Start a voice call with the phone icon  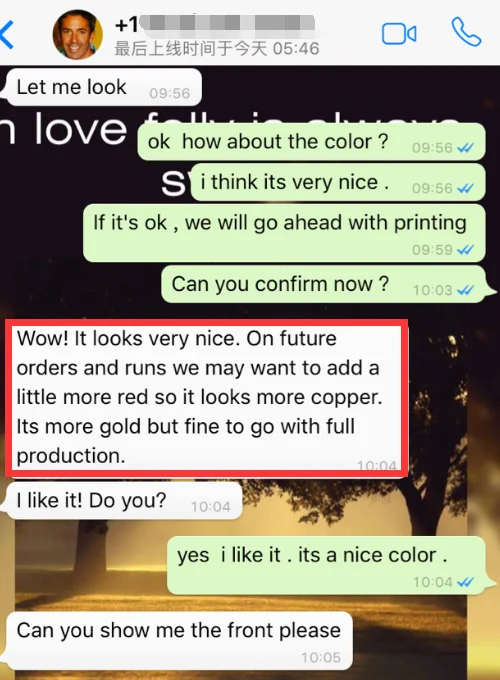[x=466, y=32]
